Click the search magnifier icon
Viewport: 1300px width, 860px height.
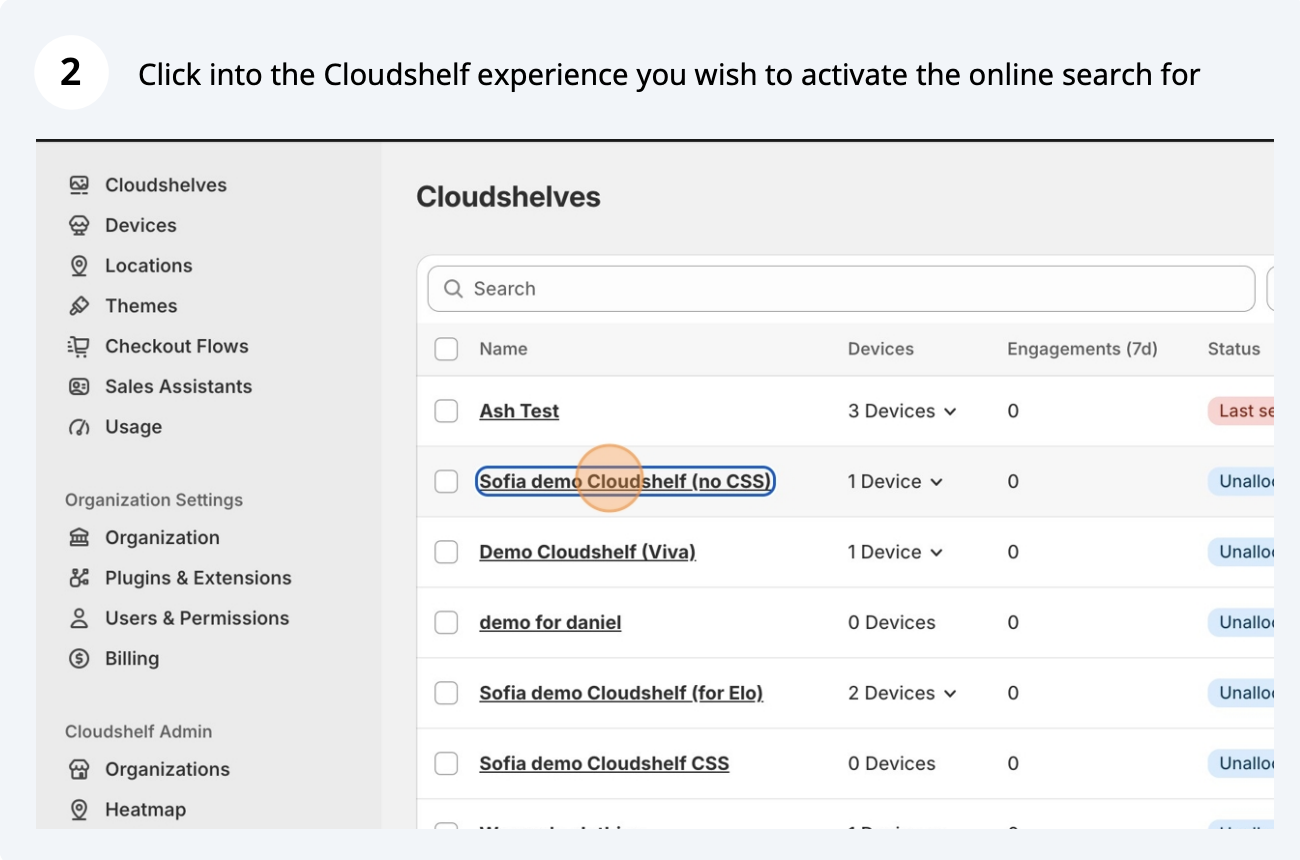click(453, 289)
